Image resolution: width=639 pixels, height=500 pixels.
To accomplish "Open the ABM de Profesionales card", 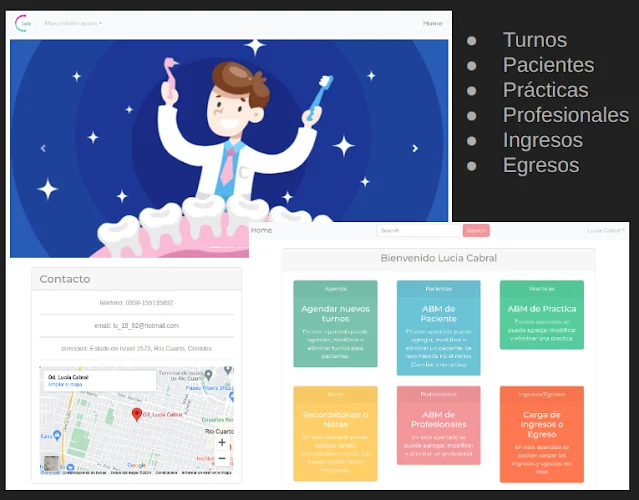I will [x=438, y=425].
